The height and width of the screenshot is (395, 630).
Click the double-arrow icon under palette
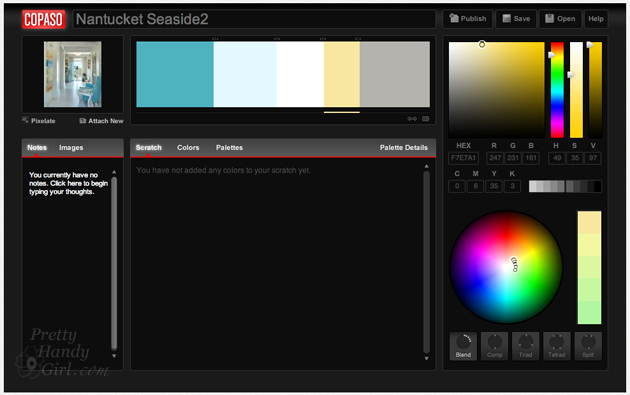coord(412,119)
